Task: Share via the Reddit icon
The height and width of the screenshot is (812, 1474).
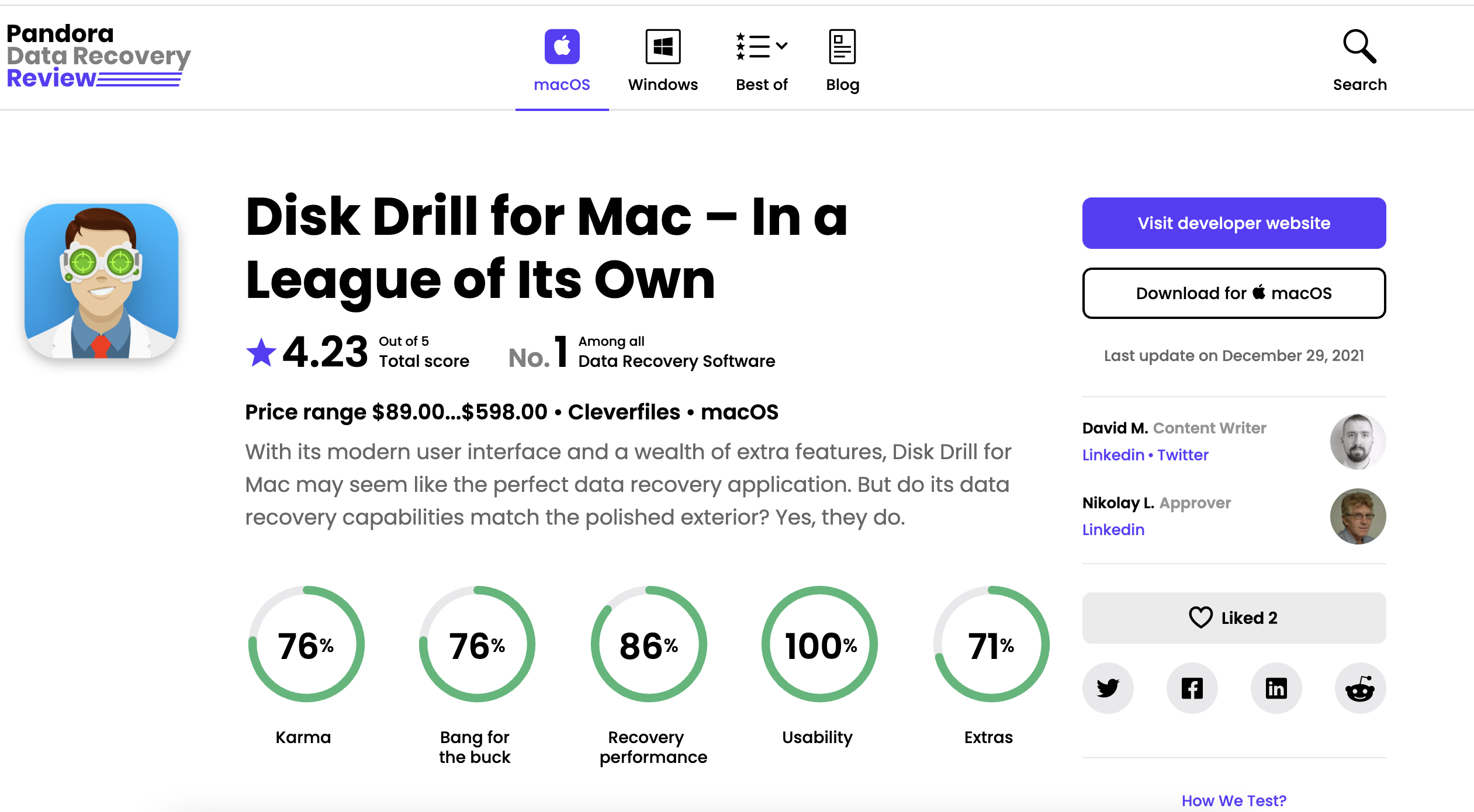Action: (x=1360, y=688)
